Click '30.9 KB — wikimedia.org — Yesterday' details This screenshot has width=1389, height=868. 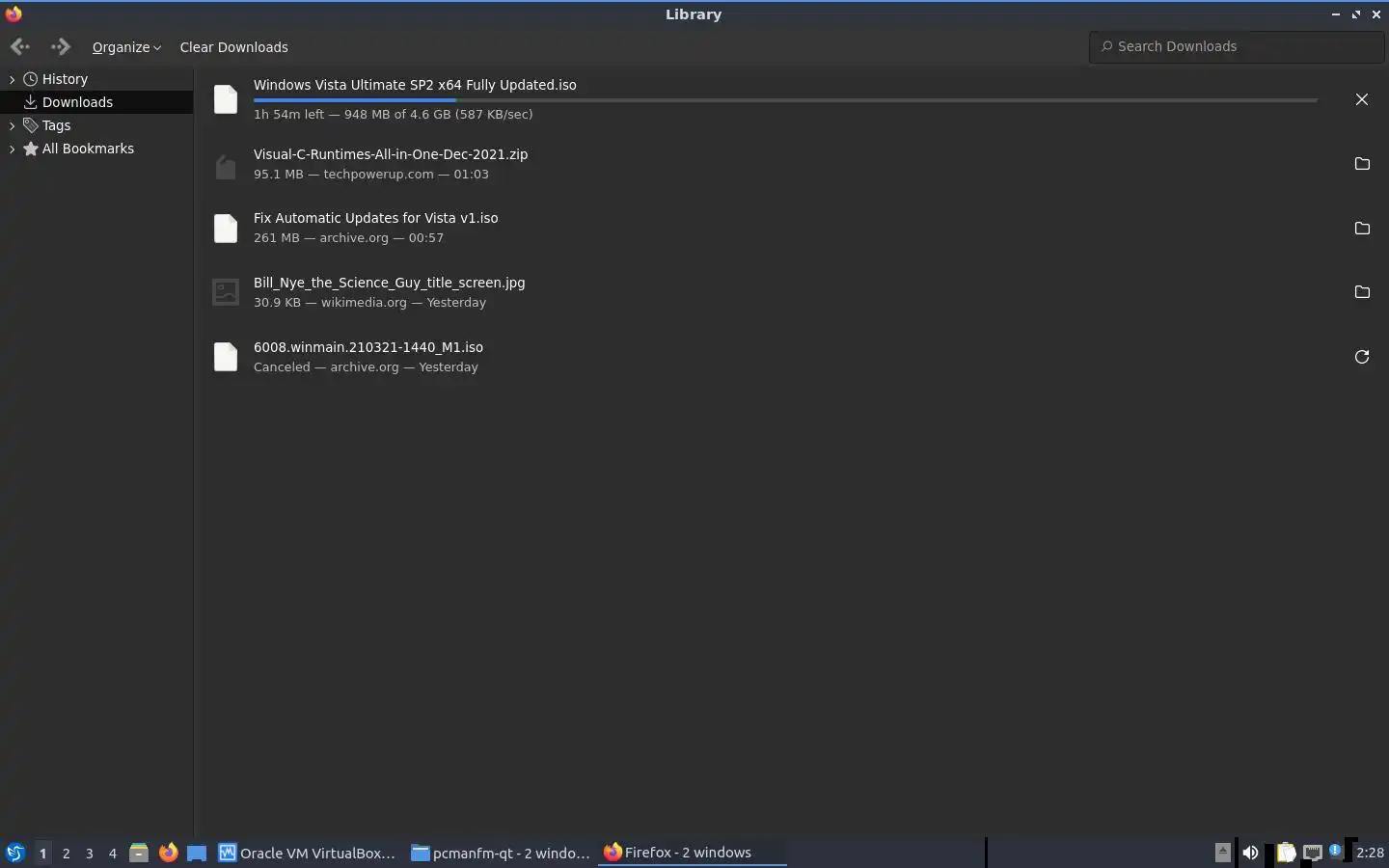tap(369, 303)
